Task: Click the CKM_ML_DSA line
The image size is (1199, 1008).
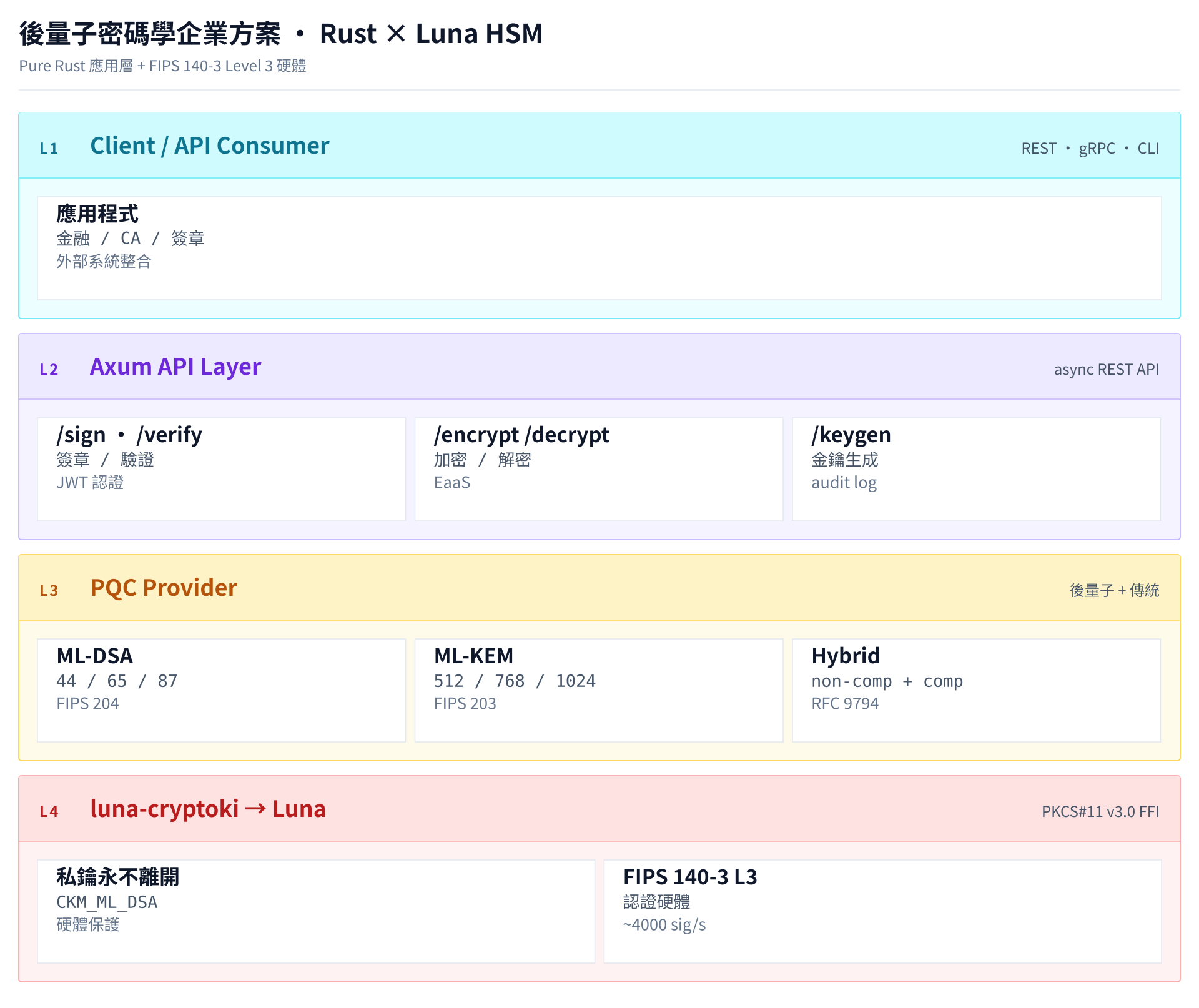Action: click(x=107, y=902)
